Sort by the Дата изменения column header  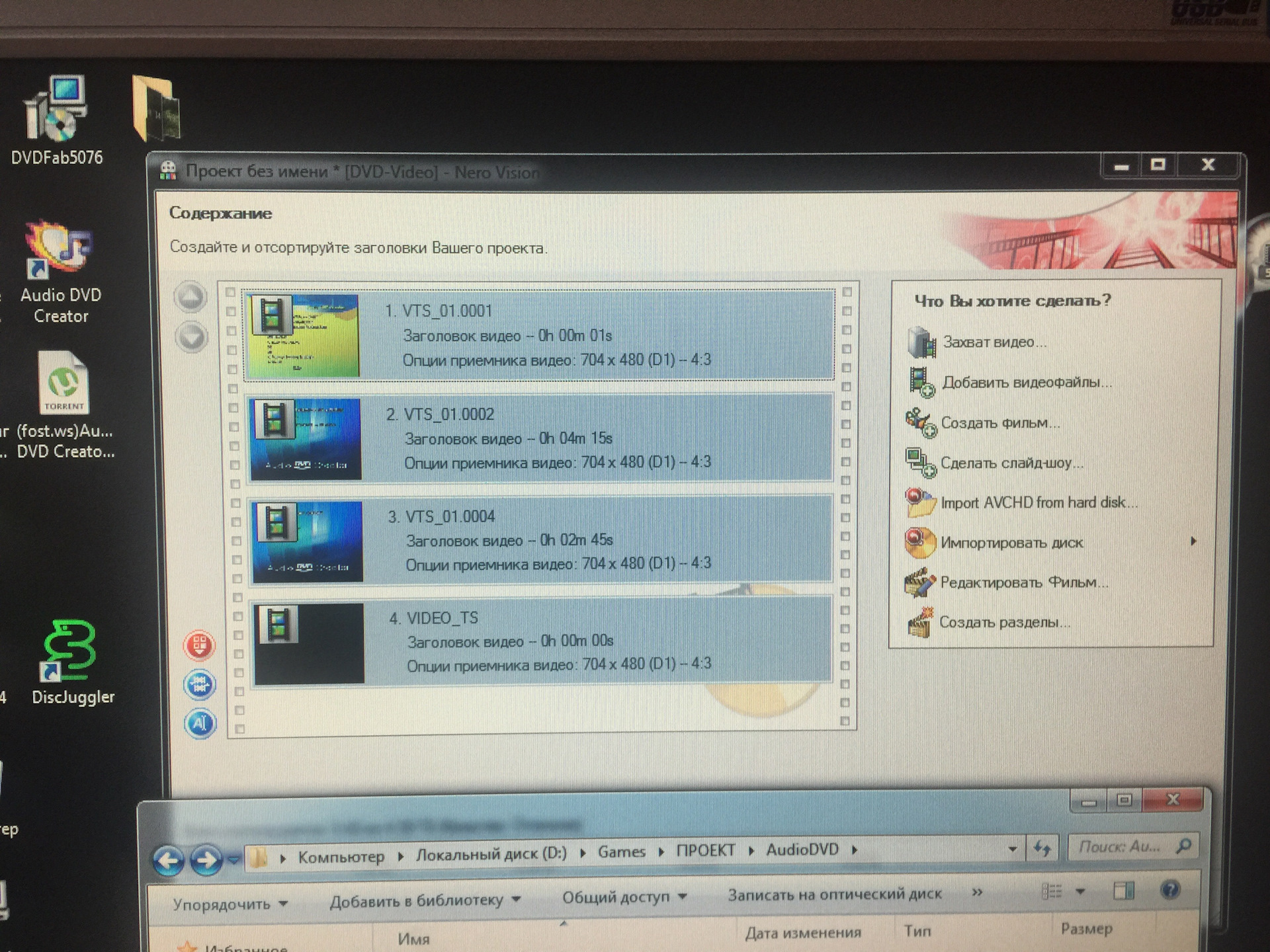803,933
